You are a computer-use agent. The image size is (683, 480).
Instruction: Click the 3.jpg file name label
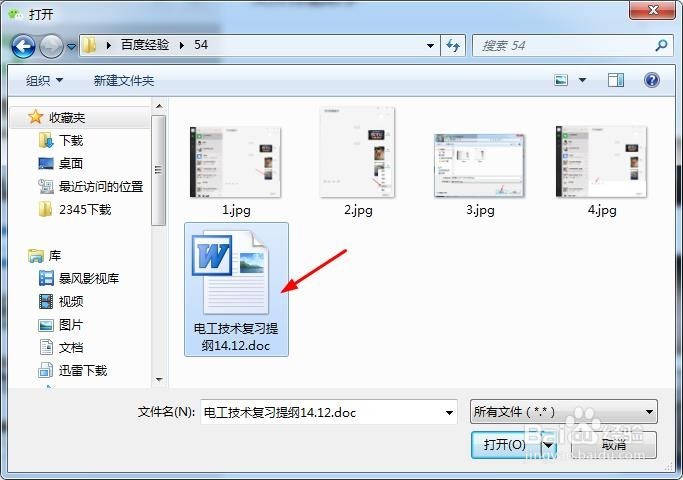(x=480, y=210)
